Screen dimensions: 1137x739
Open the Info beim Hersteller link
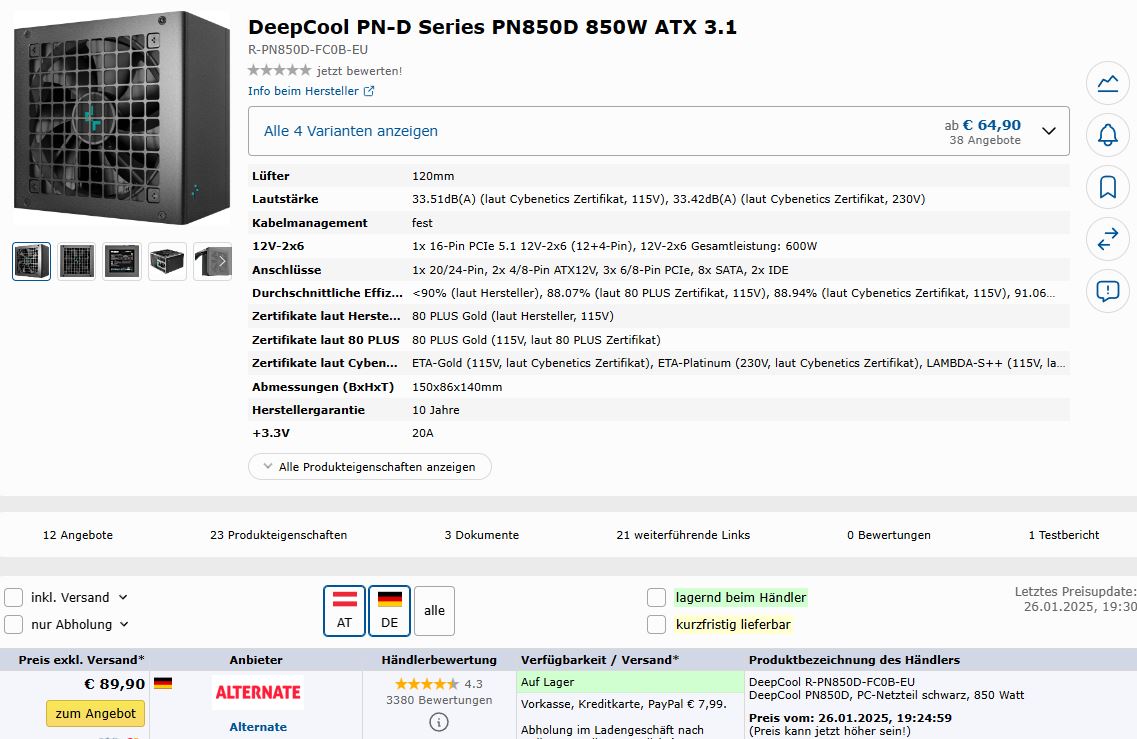click(x=303, y=91)
